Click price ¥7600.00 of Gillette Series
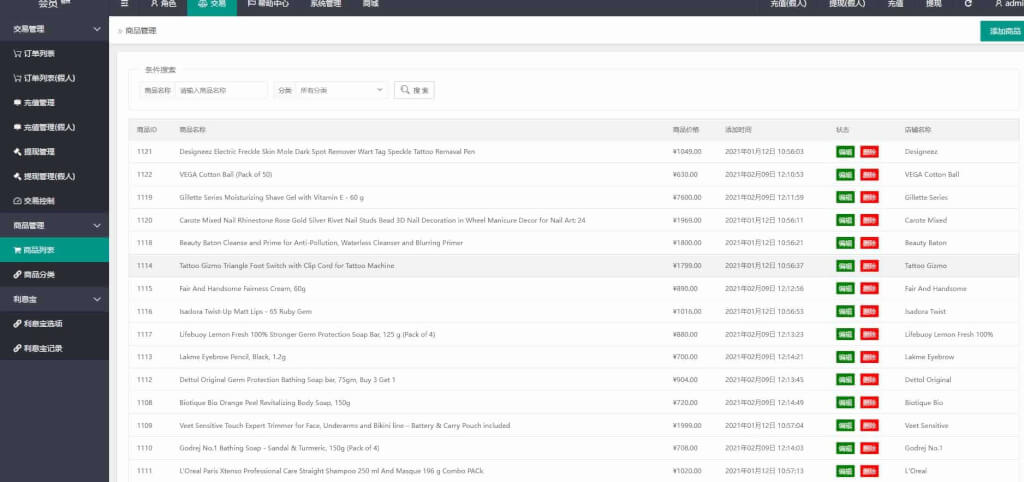The image size is (1024, 482). pyautogui.click(x=687, y=197)
